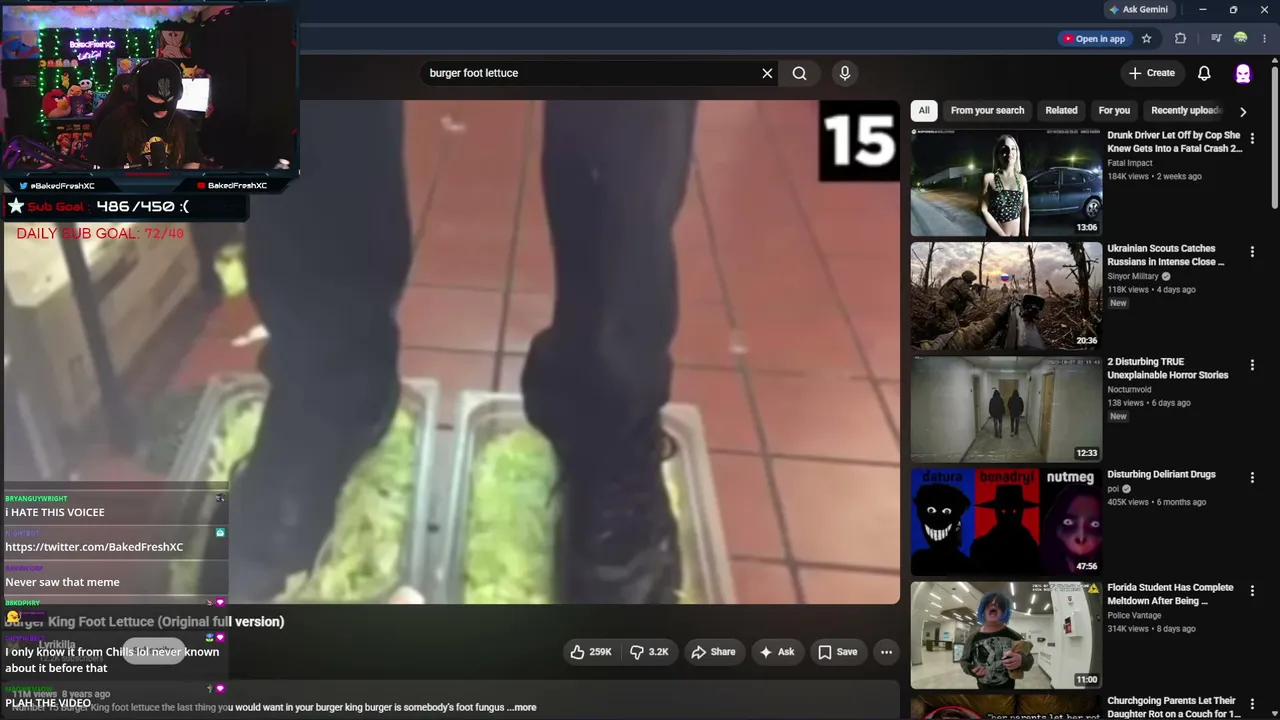Viewport: 1280px width, 720px height.
Task: Select the All filter chip
Action: 924,111
